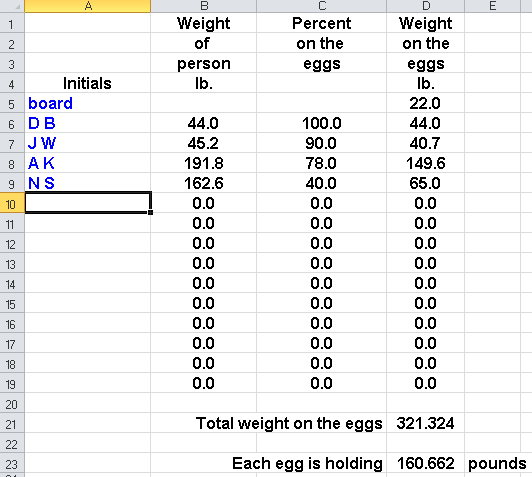
Task: Click the fill handle of cell A10
Action: [150, 212]
